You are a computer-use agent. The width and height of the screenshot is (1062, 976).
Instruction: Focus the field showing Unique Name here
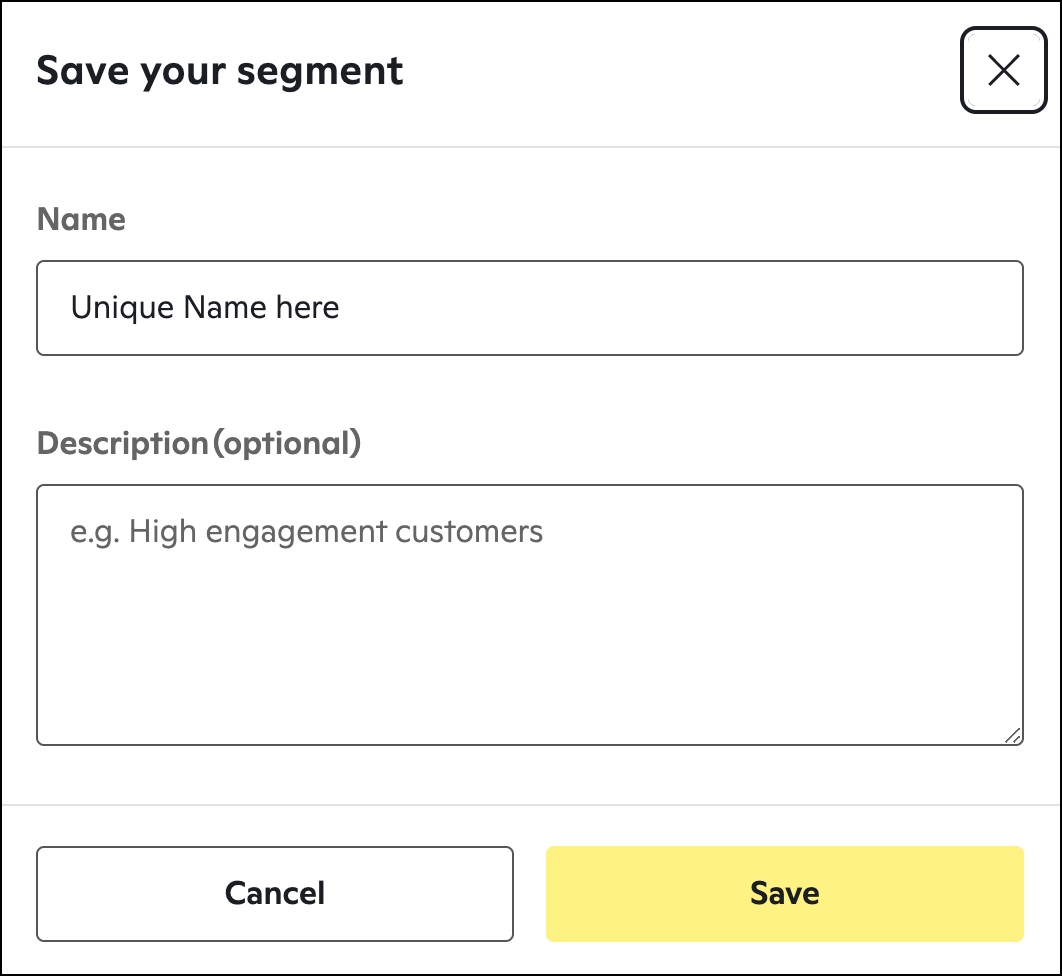pyautogui.click(x=530, y=307)
